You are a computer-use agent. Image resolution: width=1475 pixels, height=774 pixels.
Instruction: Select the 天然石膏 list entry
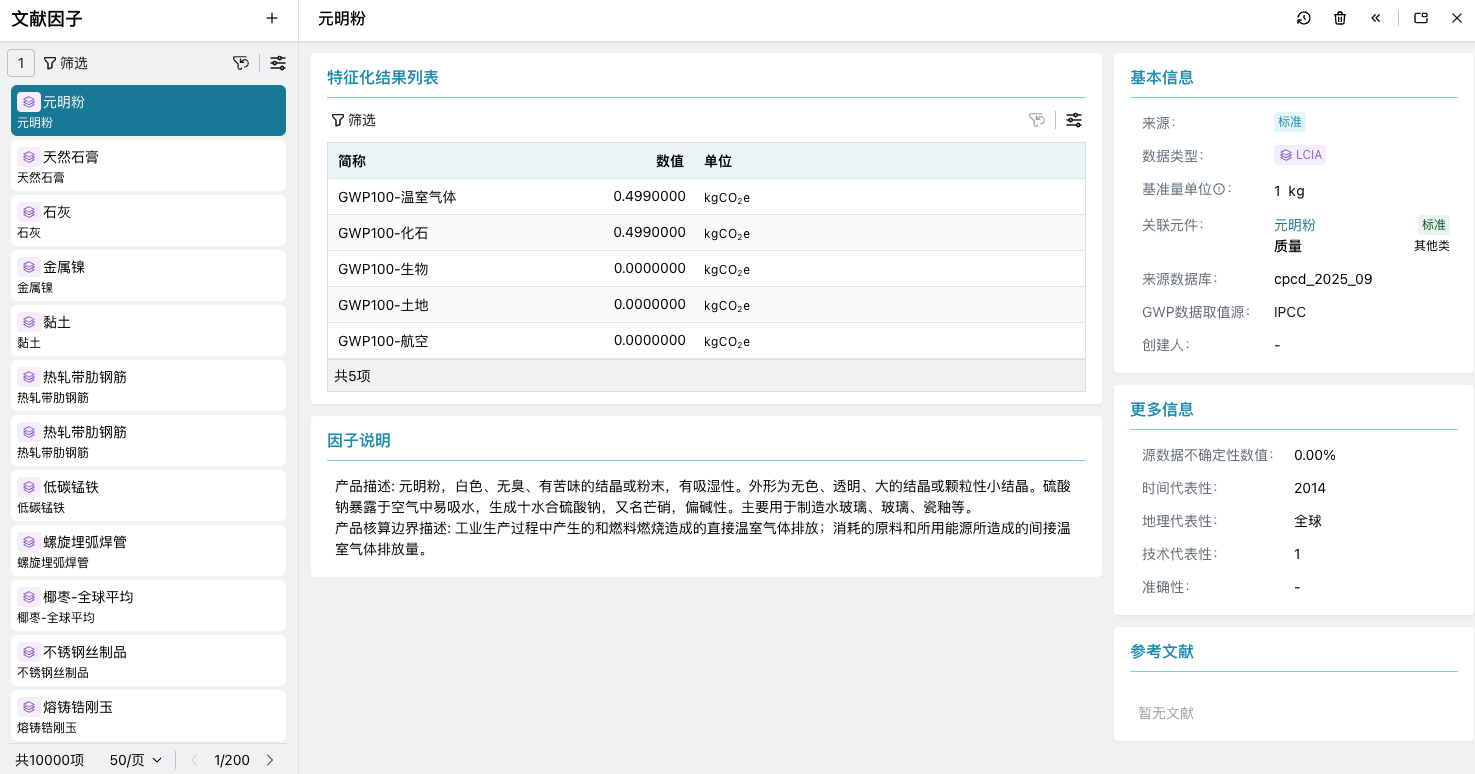(148, 165)
